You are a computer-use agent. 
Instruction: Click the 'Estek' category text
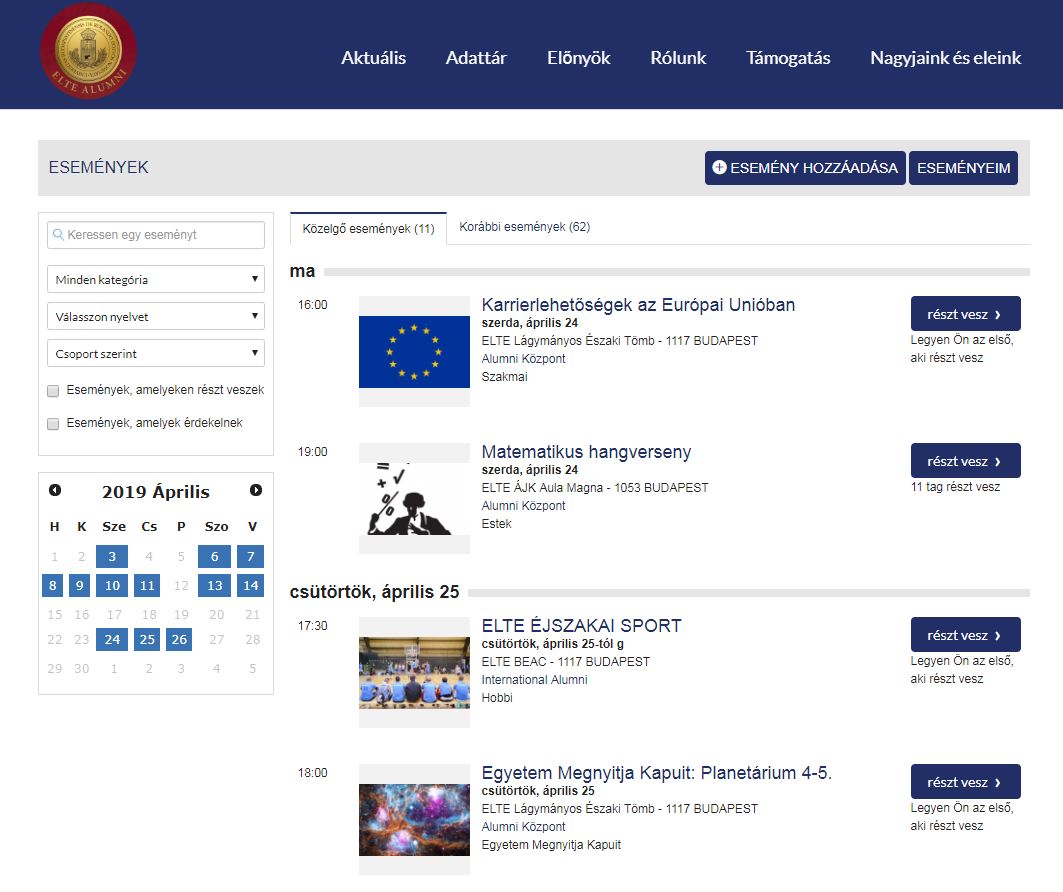(x=496, y=524)
